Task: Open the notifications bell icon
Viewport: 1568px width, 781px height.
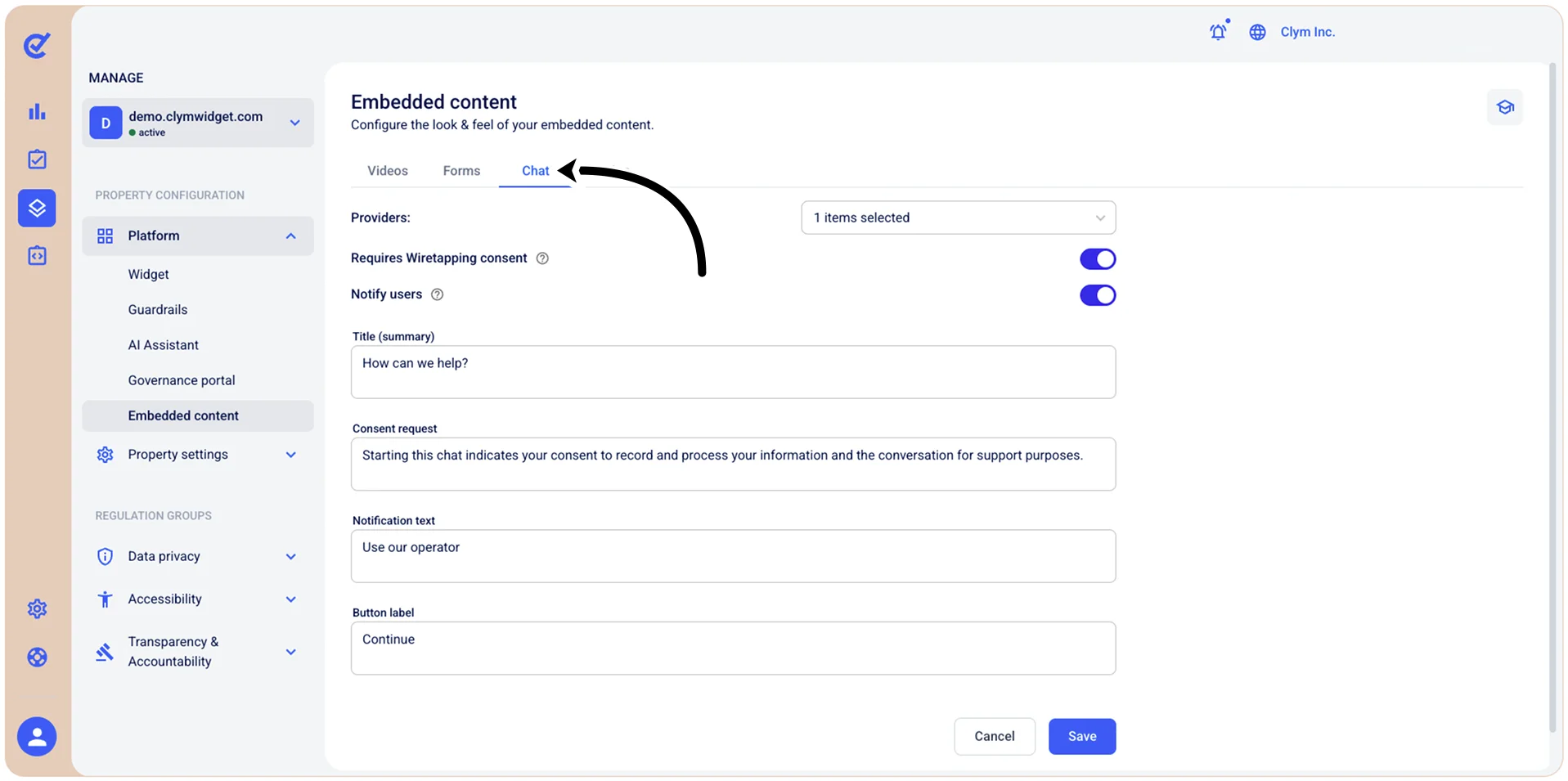Action: tap(1219, 31)
